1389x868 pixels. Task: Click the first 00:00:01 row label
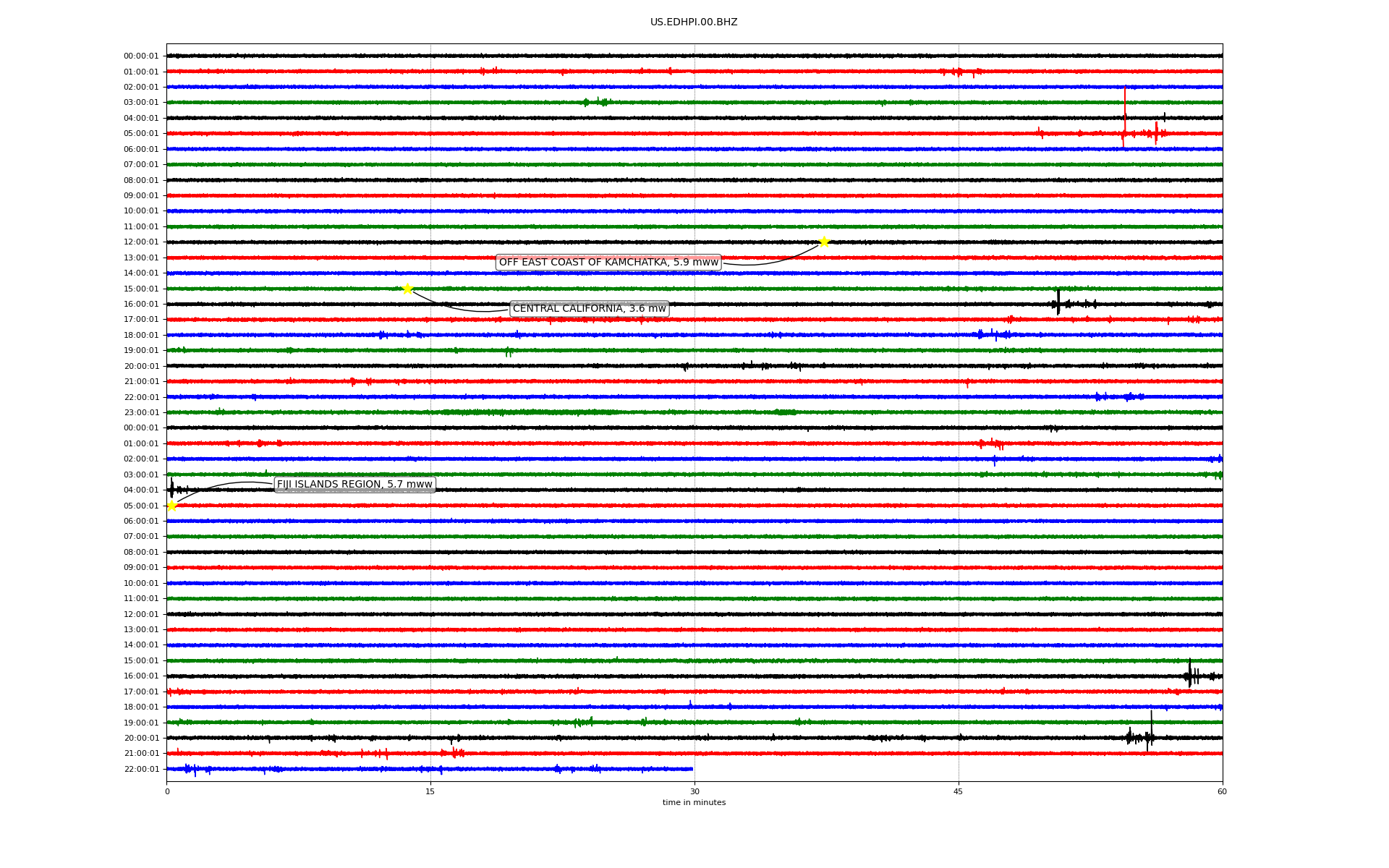pos(141,56)
